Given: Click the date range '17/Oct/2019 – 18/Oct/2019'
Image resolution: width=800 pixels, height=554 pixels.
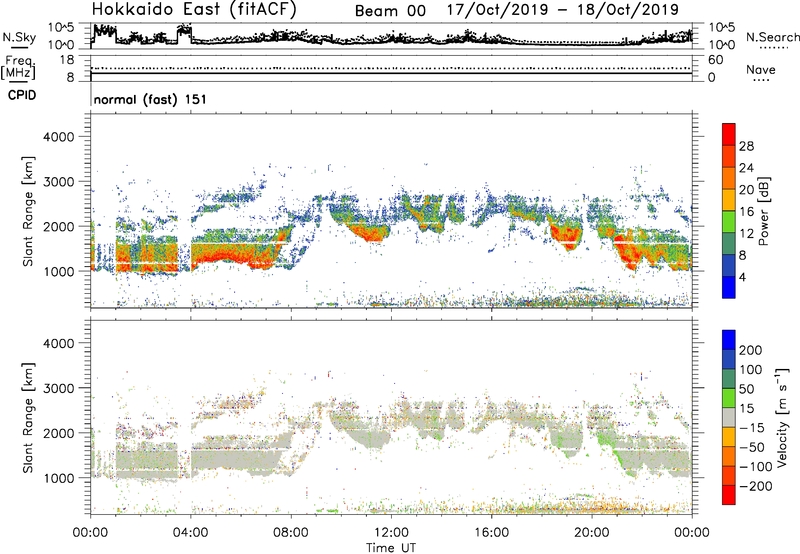Looking at the screenshot, I should coord(563,10).
